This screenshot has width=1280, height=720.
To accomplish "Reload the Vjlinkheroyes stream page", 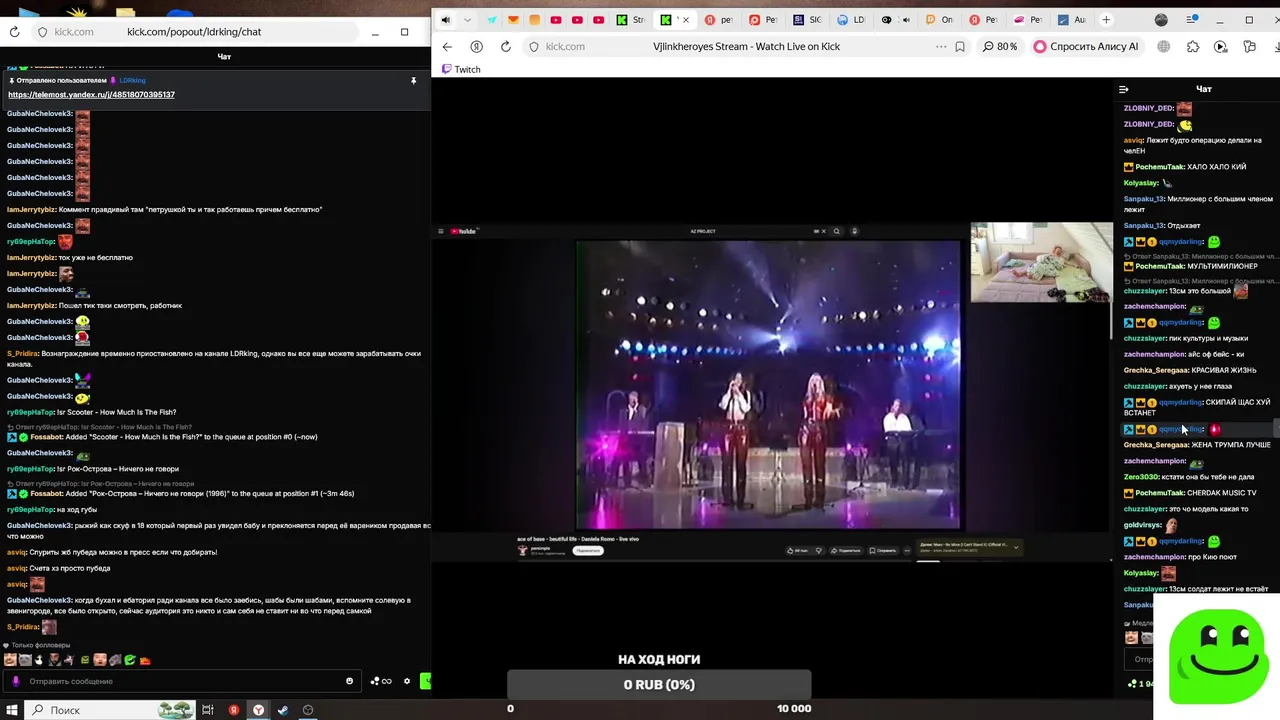I will point(506,47).
